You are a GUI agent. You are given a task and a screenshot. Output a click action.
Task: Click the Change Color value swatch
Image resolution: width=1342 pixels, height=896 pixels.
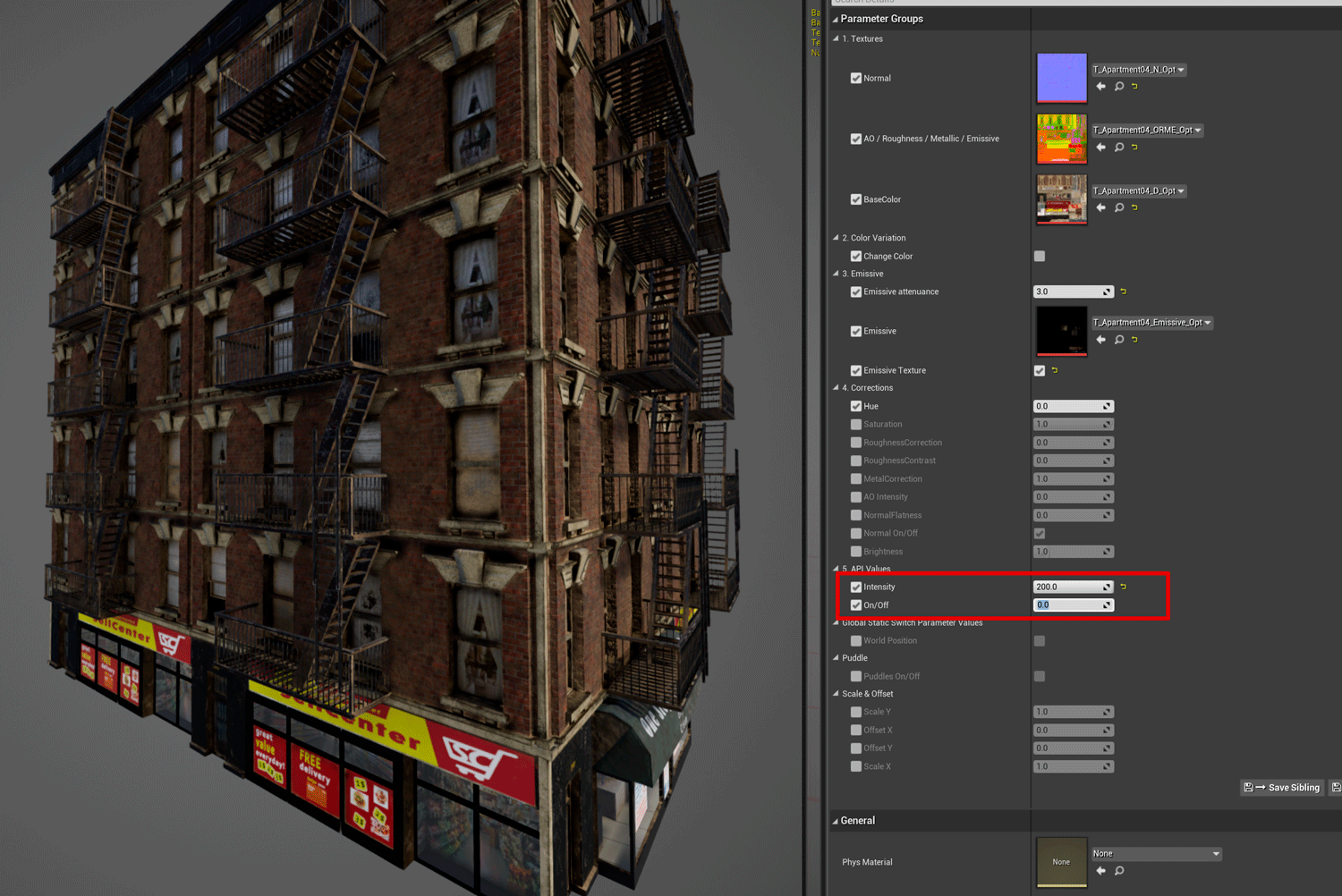tap(1040, 257)
